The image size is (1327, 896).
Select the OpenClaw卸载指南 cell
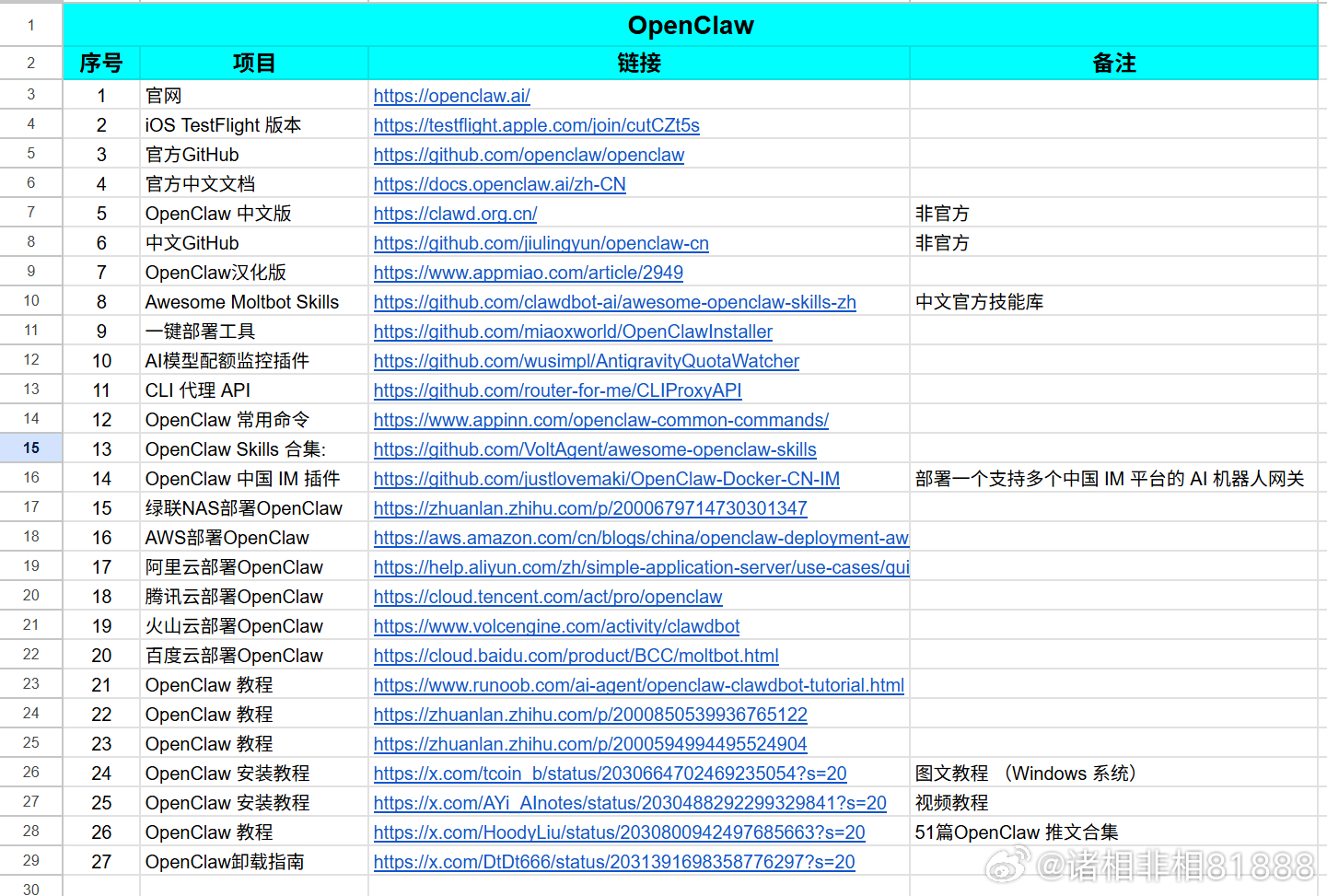(254, 862)
